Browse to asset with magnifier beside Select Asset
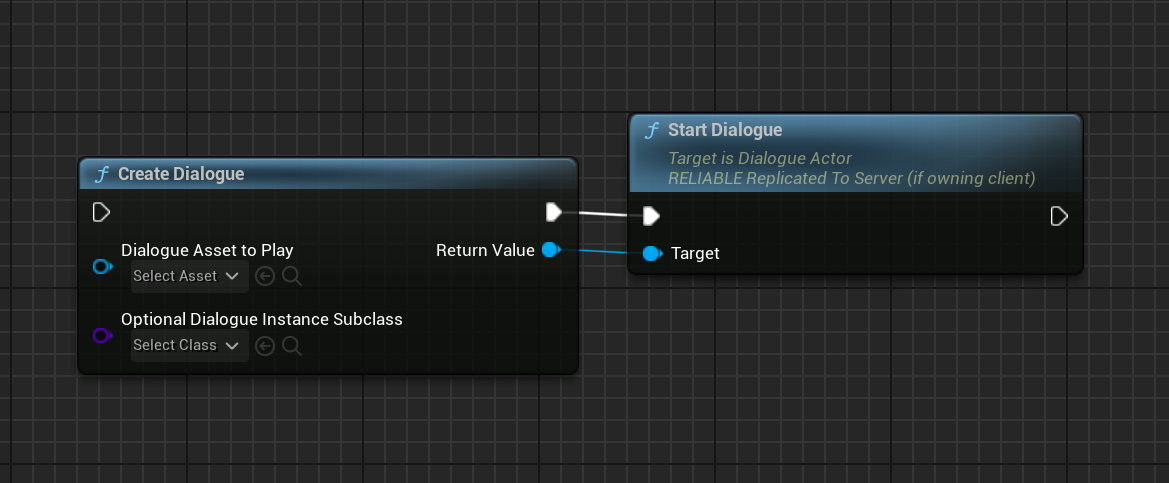 [291, 276]
